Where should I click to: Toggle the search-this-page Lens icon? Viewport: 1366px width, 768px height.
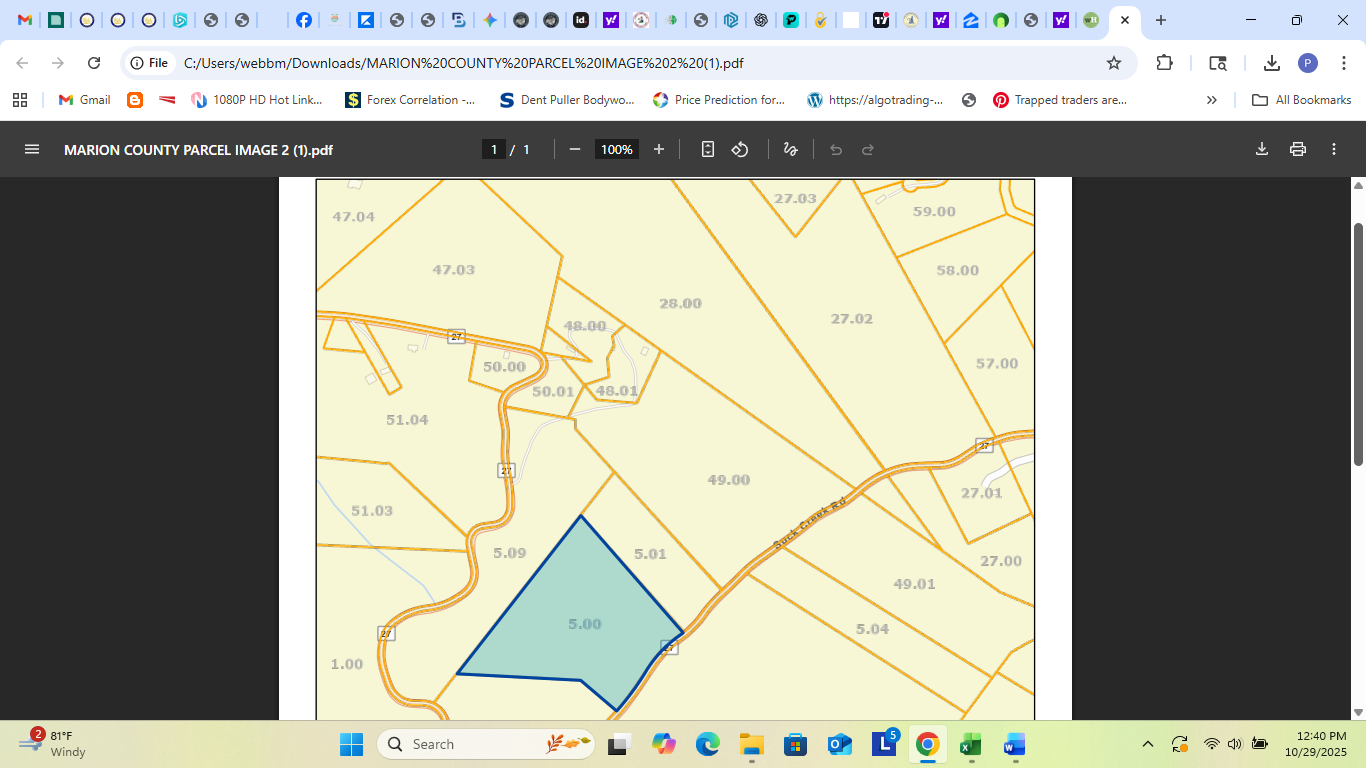(1218, 62)
